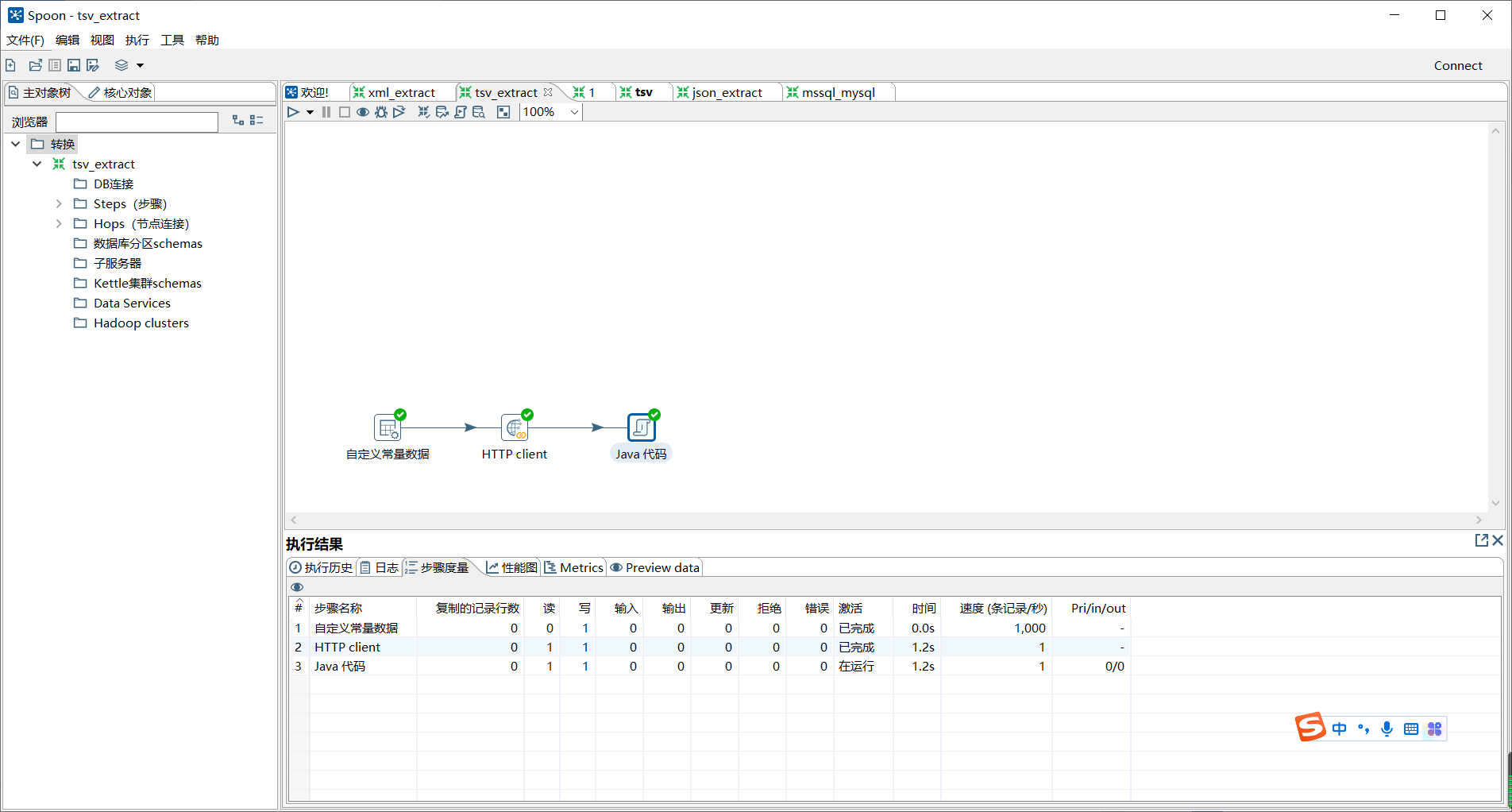Save the transformation with the floppy disk icon
1512x812 pixels.
pos(74,65)
